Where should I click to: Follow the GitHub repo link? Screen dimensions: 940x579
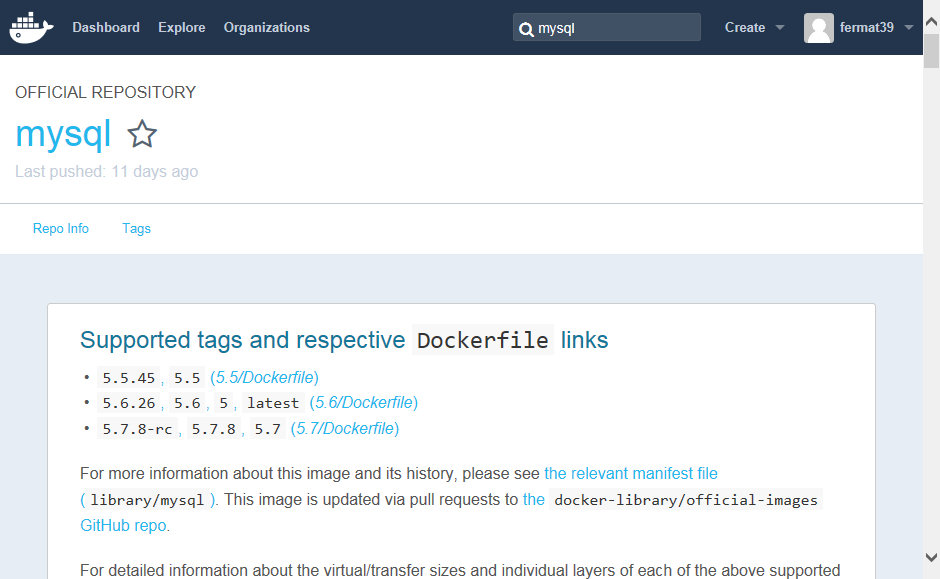[x=123, y=526]
